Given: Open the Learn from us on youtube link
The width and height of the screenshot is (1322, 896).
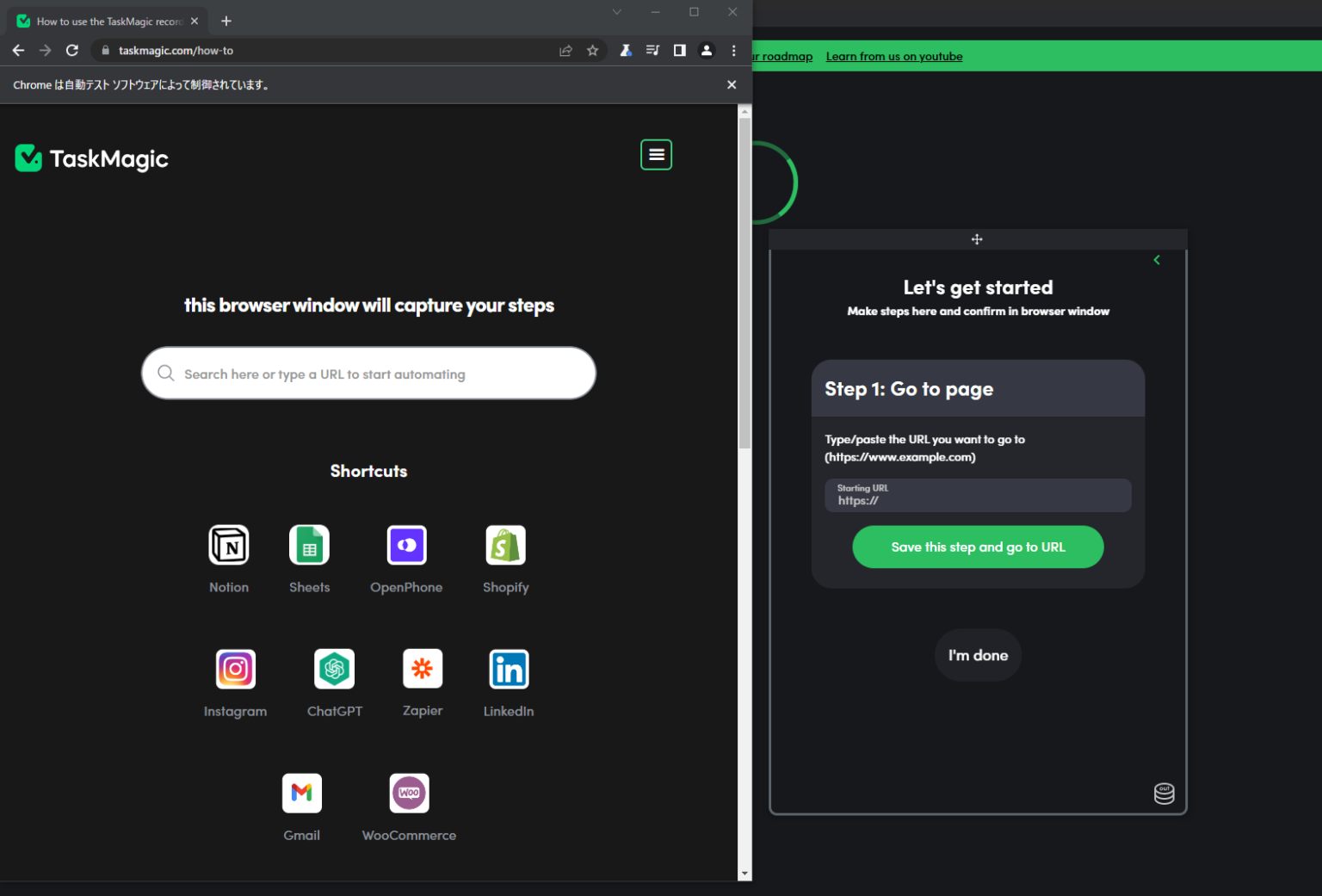Looking at the screenshot, I should click(x=894, y=56).
